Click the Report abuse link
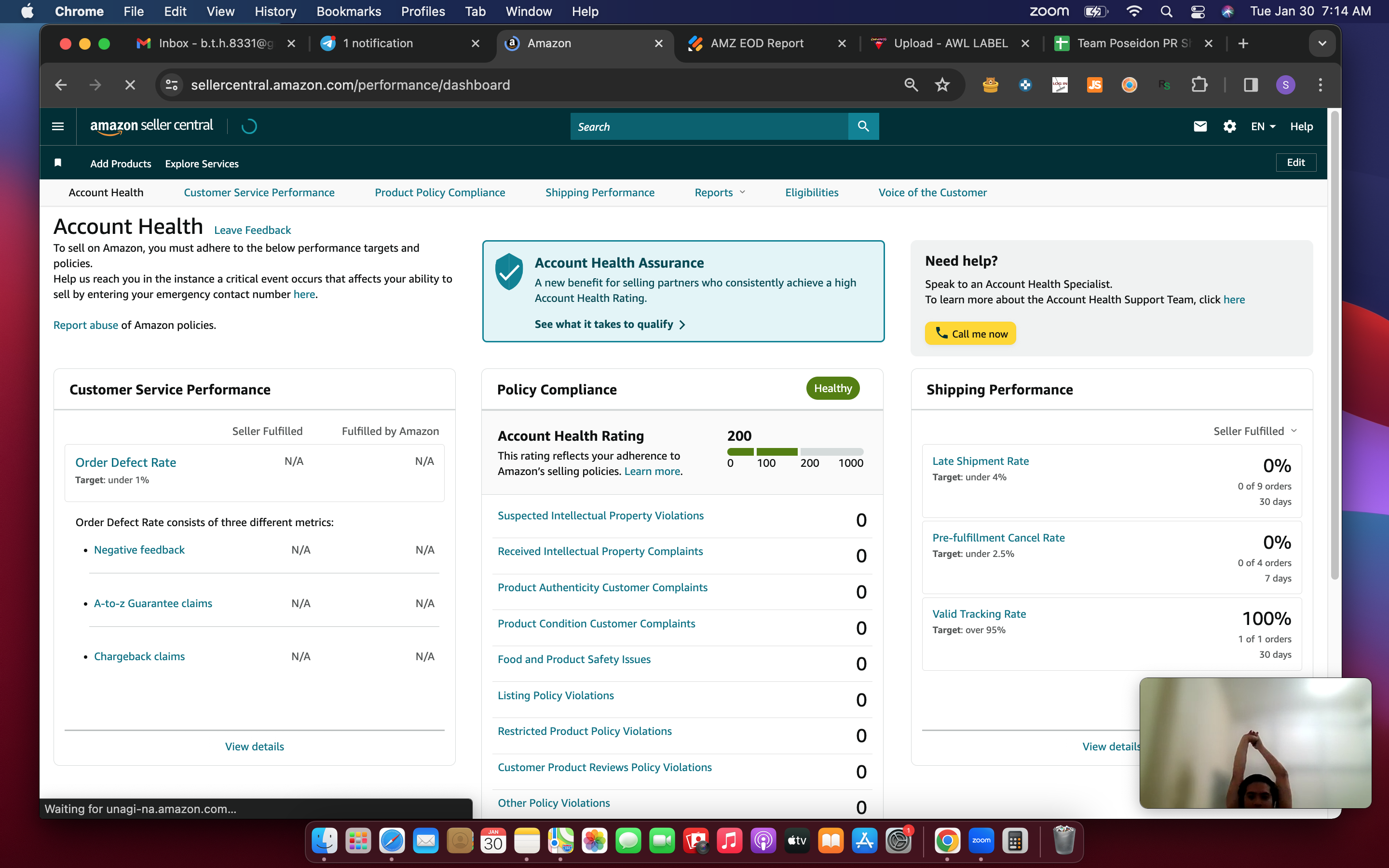Image resolution: width=1389 pixels, height=868 pixels. click(85, 325)
